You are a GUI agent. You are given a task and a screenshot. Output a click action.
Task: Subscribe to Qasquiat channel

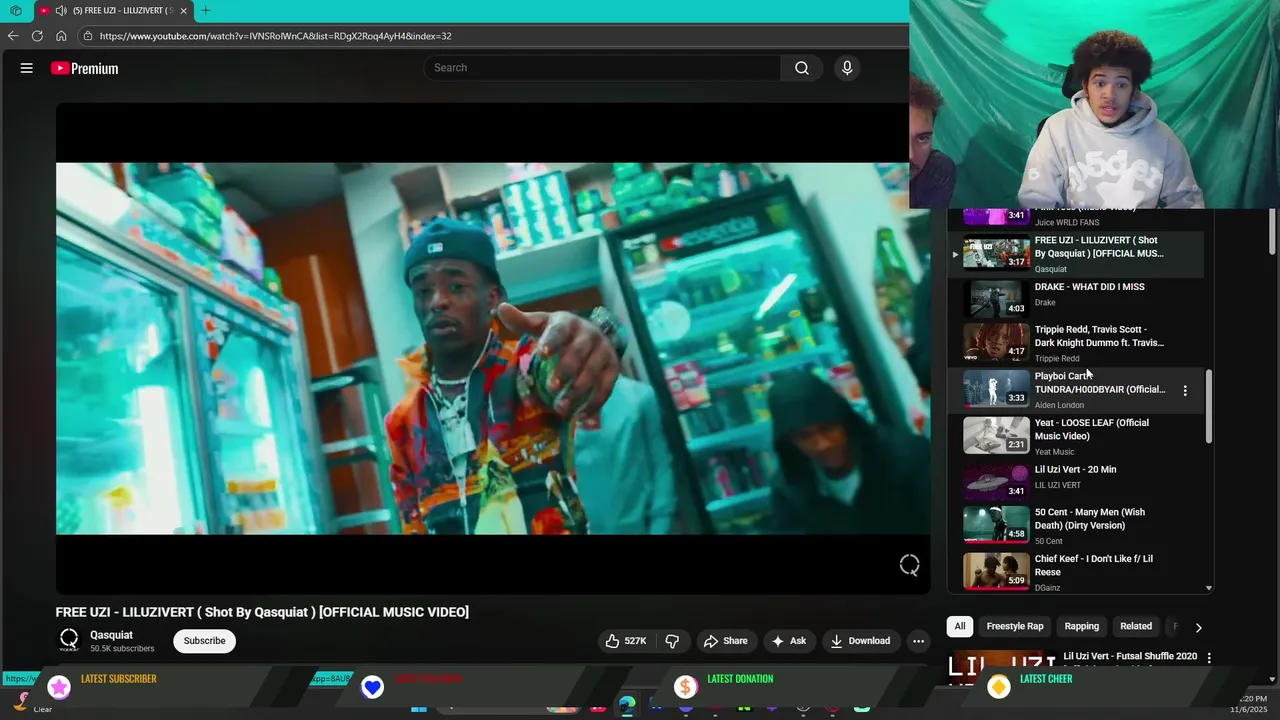(x=204, y=641)
